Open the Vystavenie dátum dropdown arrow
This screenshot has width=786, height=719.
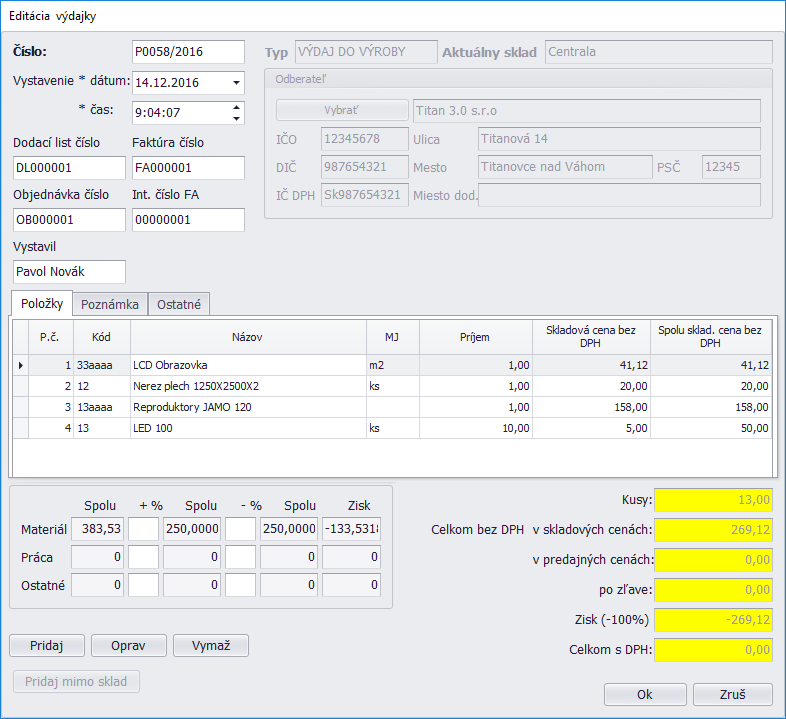[236, 83]
